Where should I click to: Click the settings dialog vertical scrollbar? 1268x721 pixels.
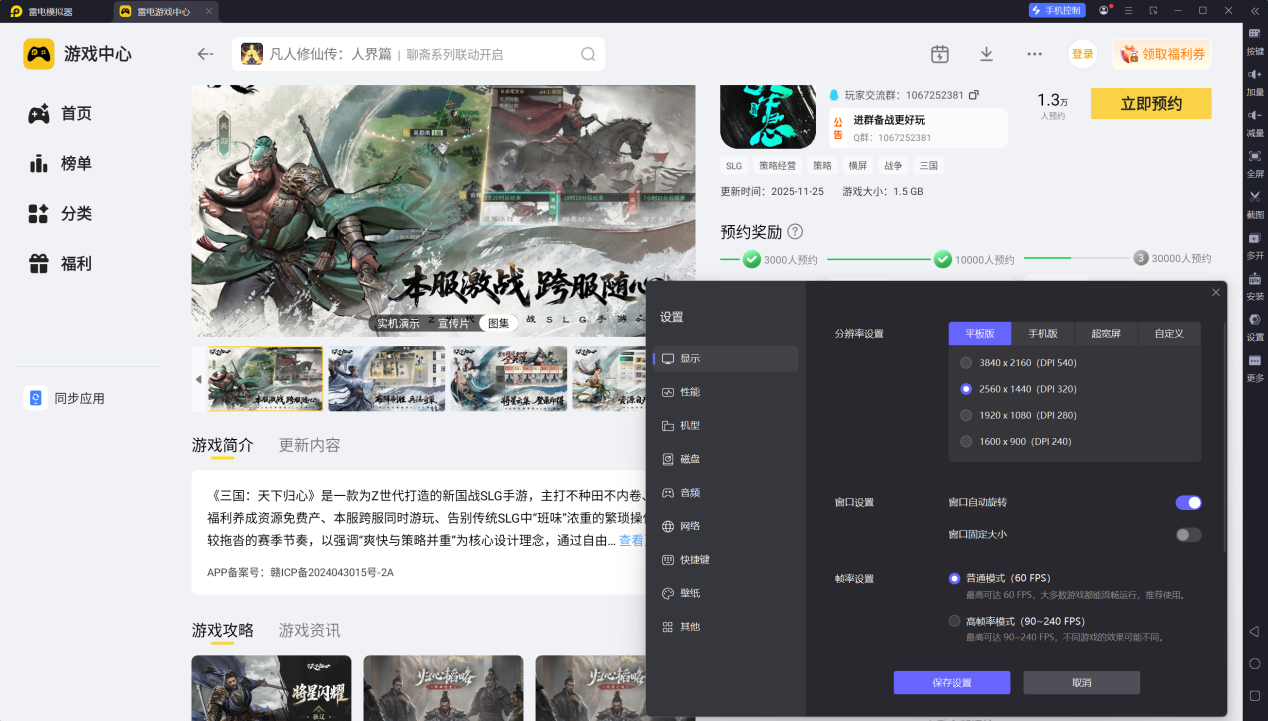point(1223,430)
